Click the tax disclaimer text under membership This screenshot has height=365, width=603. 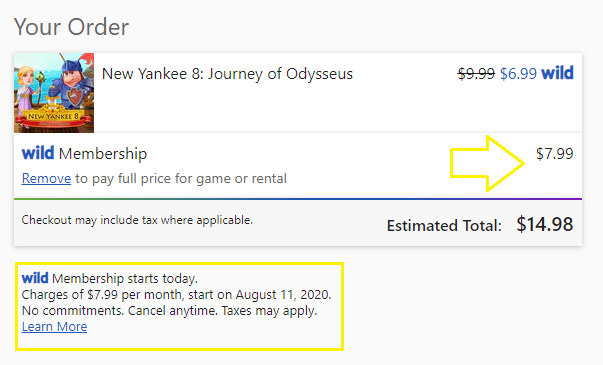click(137, 220)
